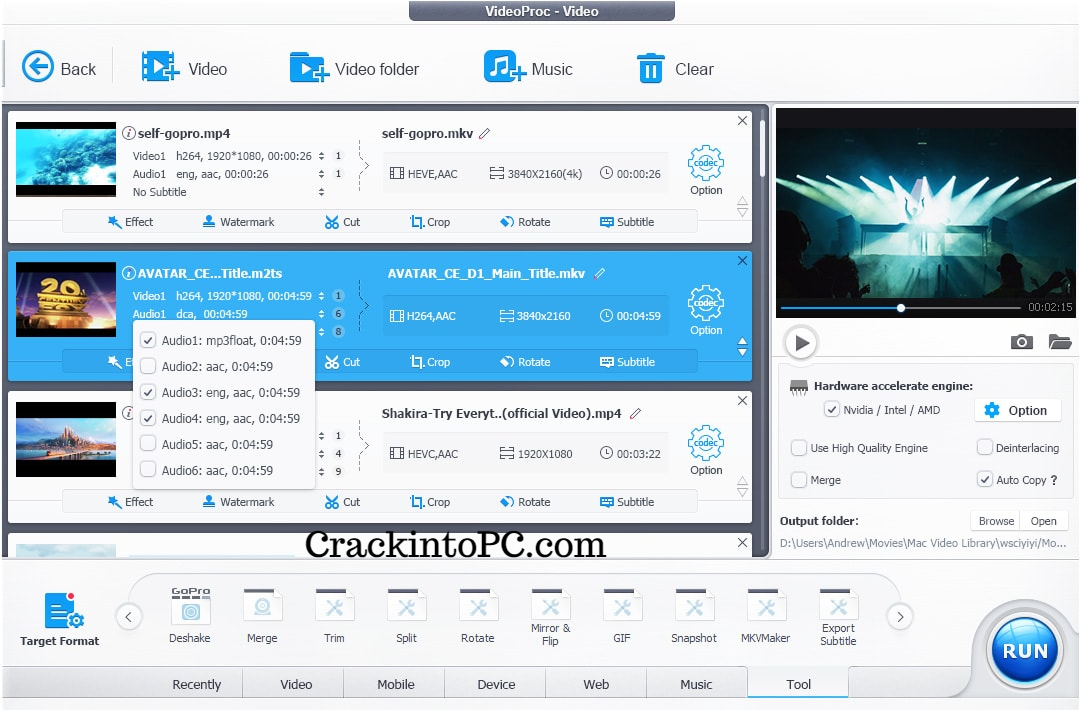Select the Snapshot tool in the toolbox
The image size is (1080, 710).
coord(694,616)
